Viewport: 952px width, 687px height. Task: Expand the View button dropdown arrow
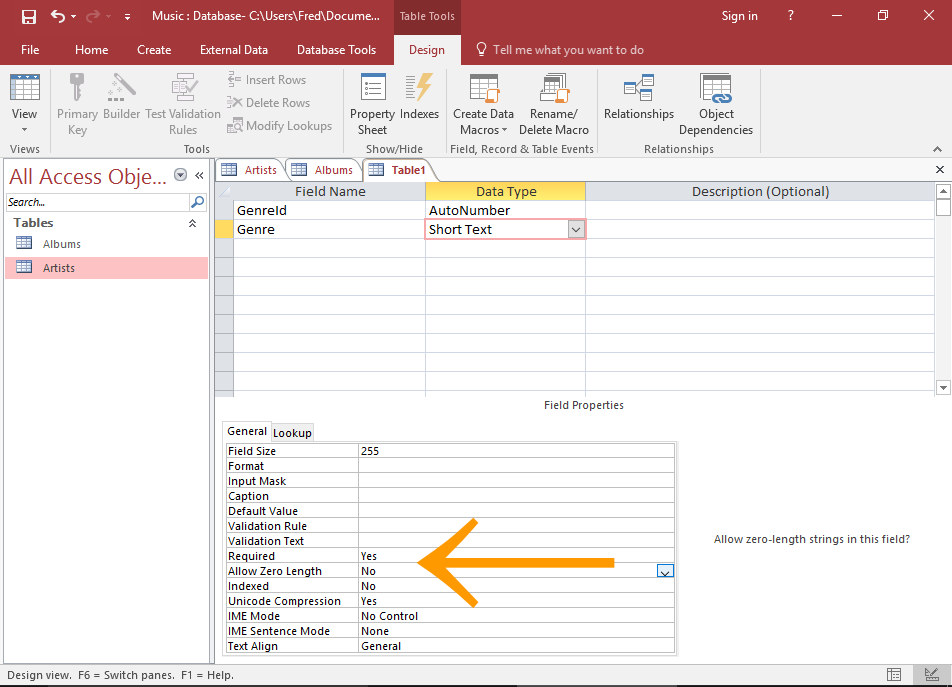coord(24,129)
